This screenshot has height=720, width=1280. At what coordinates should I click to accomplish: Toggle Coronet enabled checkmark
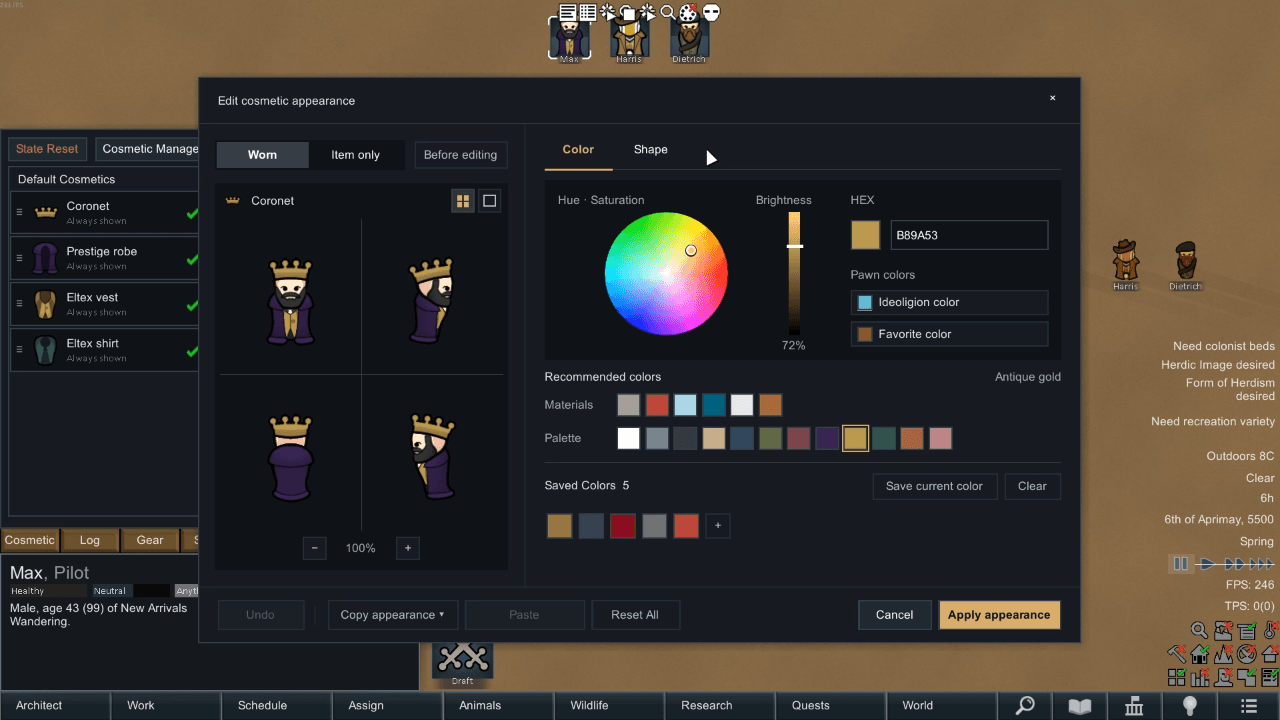[x=192, y=213]
